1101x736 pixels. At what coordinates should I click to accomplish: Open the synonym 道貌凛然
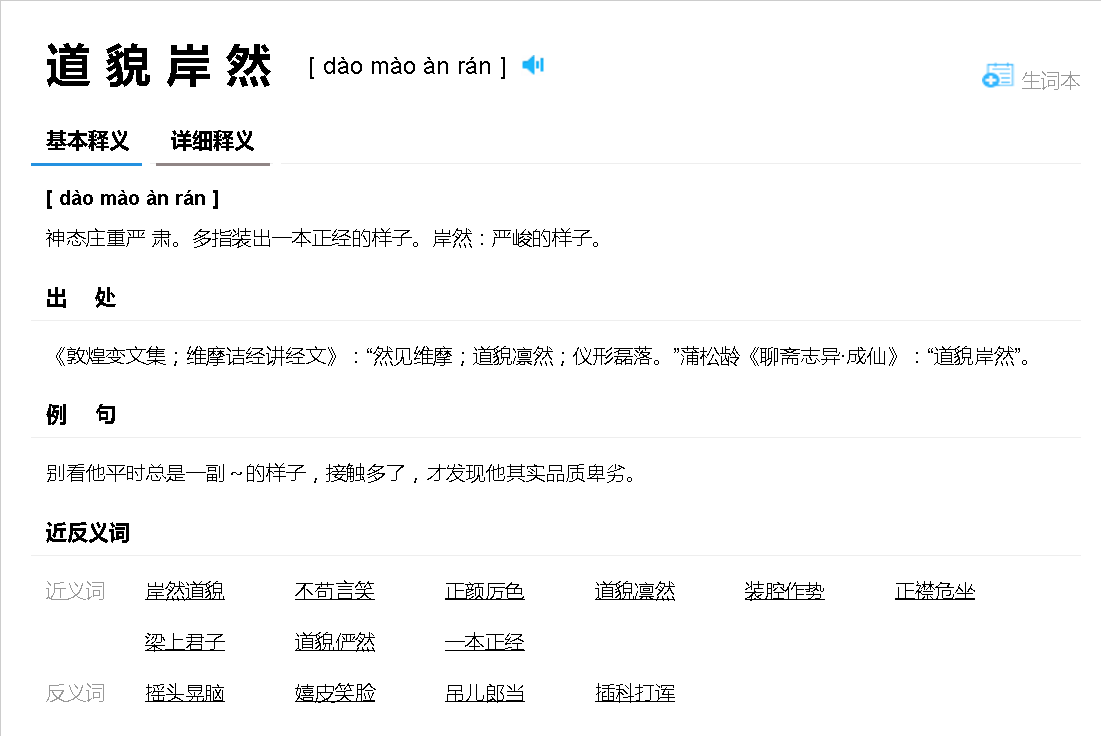634,590
